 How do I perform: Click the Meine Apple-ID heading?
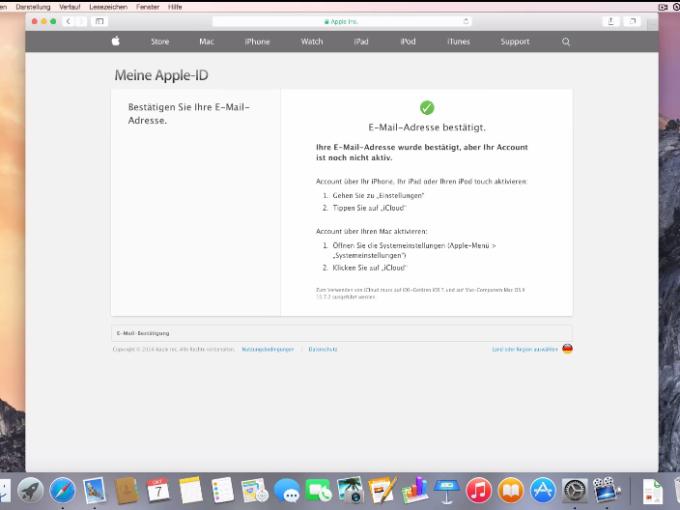click(161, 75)
